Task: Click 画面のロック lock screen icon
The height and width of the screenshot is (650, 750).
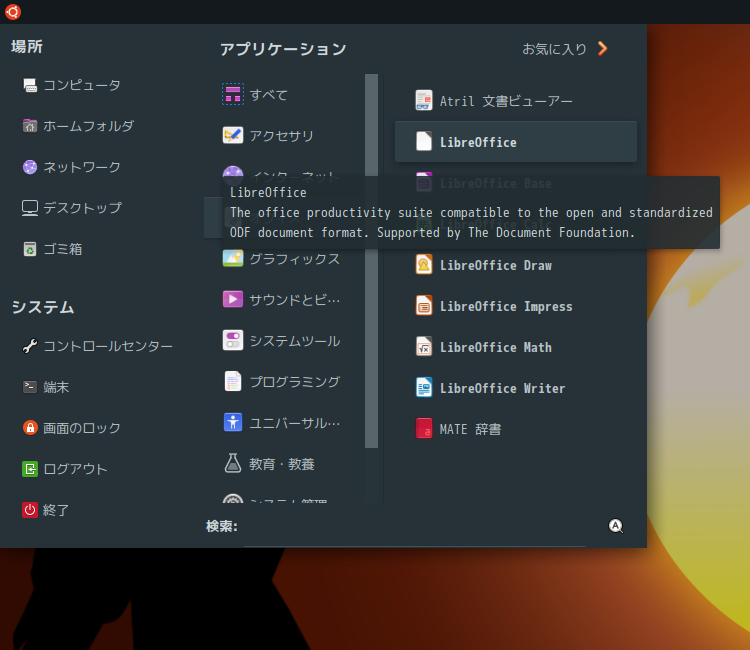Action: [30, 428]
